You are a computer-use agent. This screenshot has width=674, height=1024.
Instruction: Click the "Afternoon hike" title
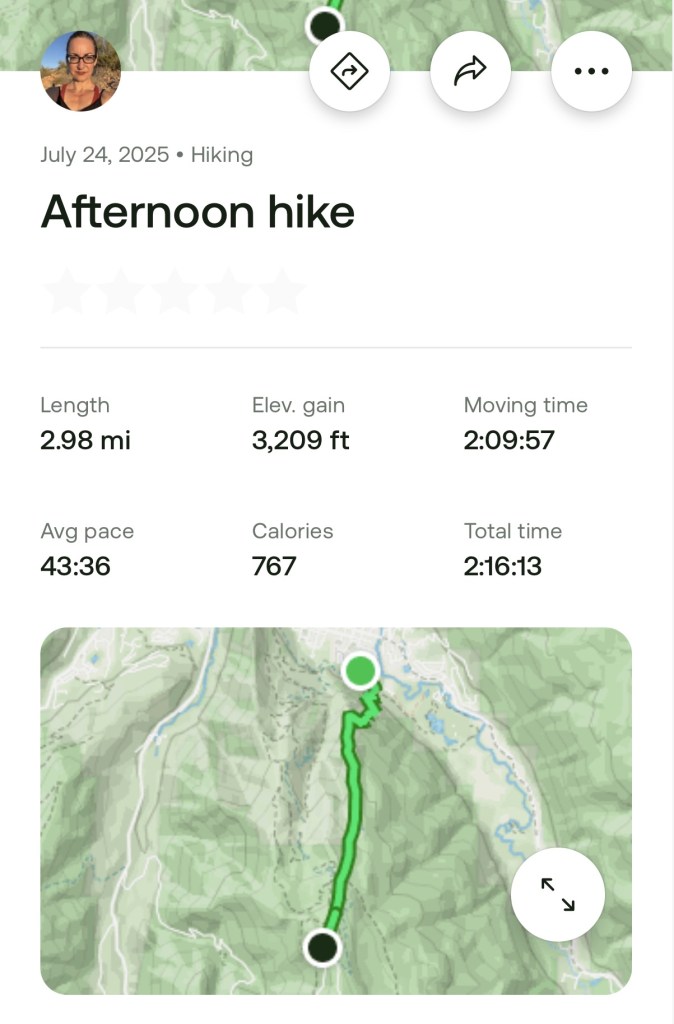tap(197, 212)
